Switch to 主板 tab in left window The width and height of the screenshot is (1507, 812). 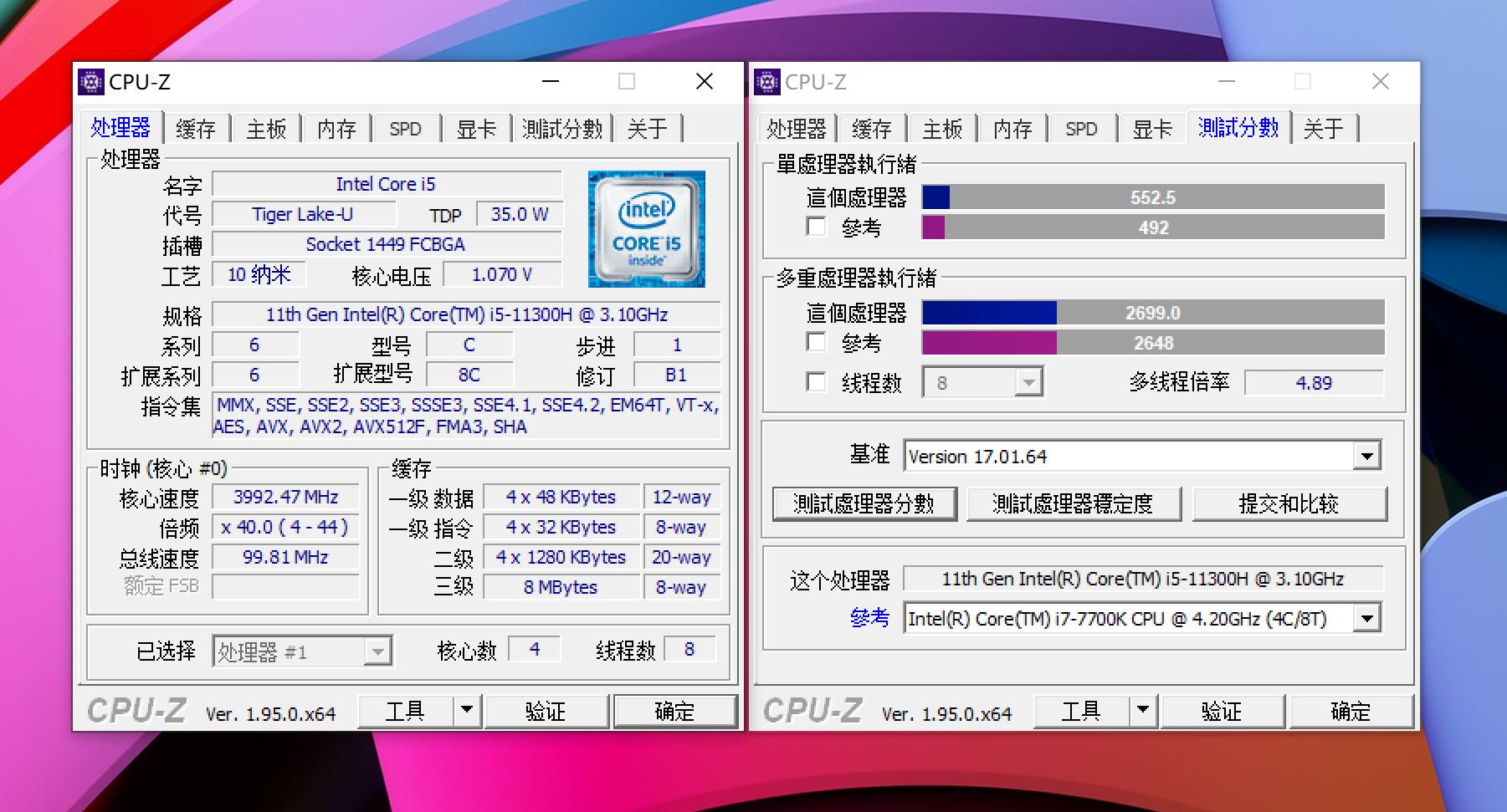[266, 129]
